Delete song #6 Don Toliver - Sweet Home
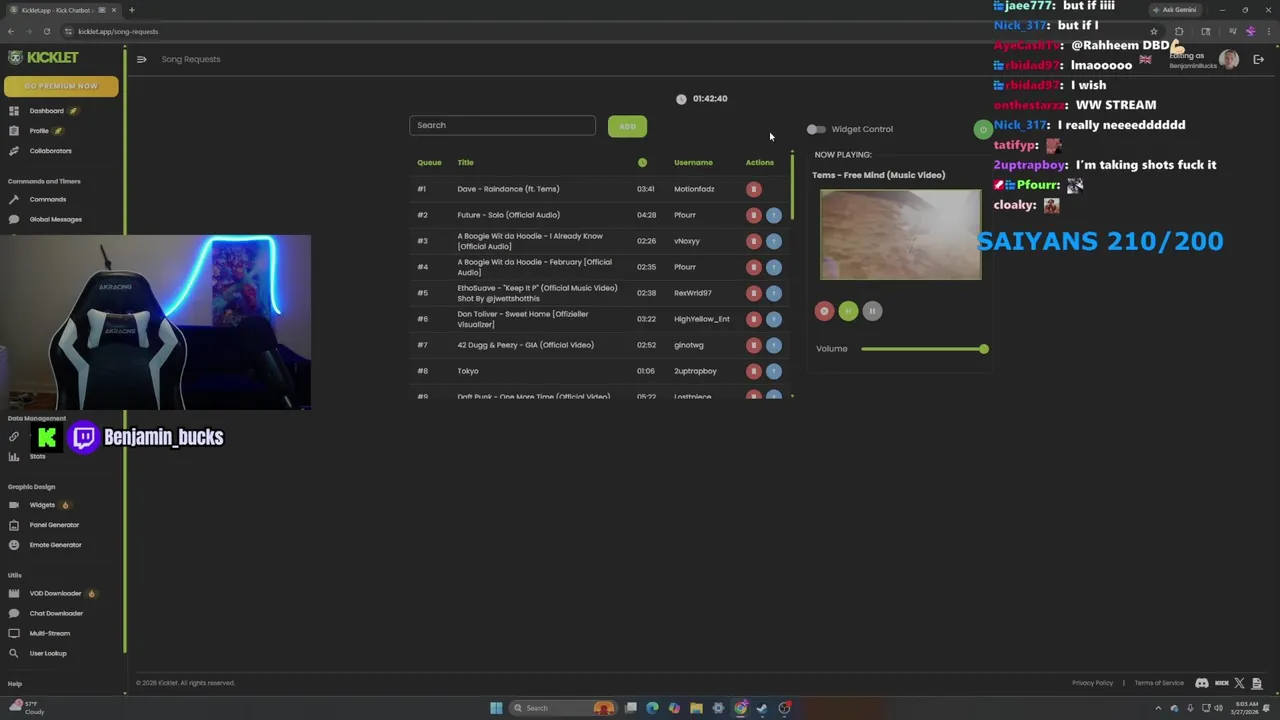 click(x=754, y=319)
